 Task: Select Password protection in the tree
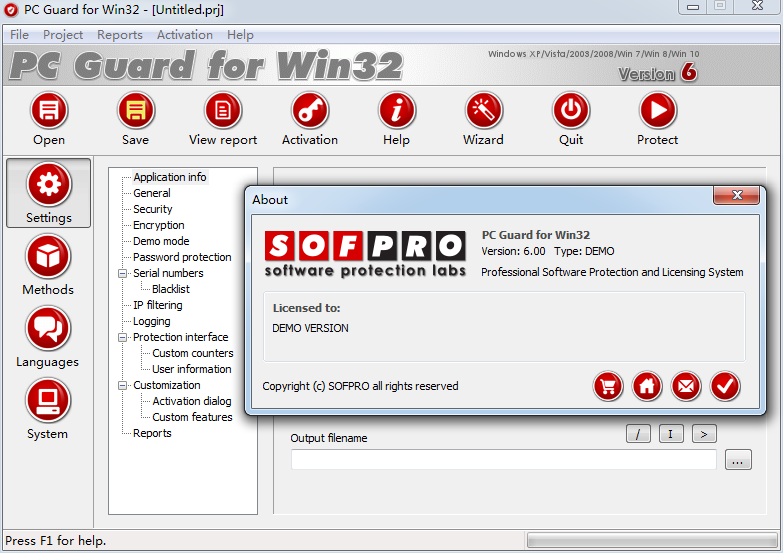tap(182, 257)
